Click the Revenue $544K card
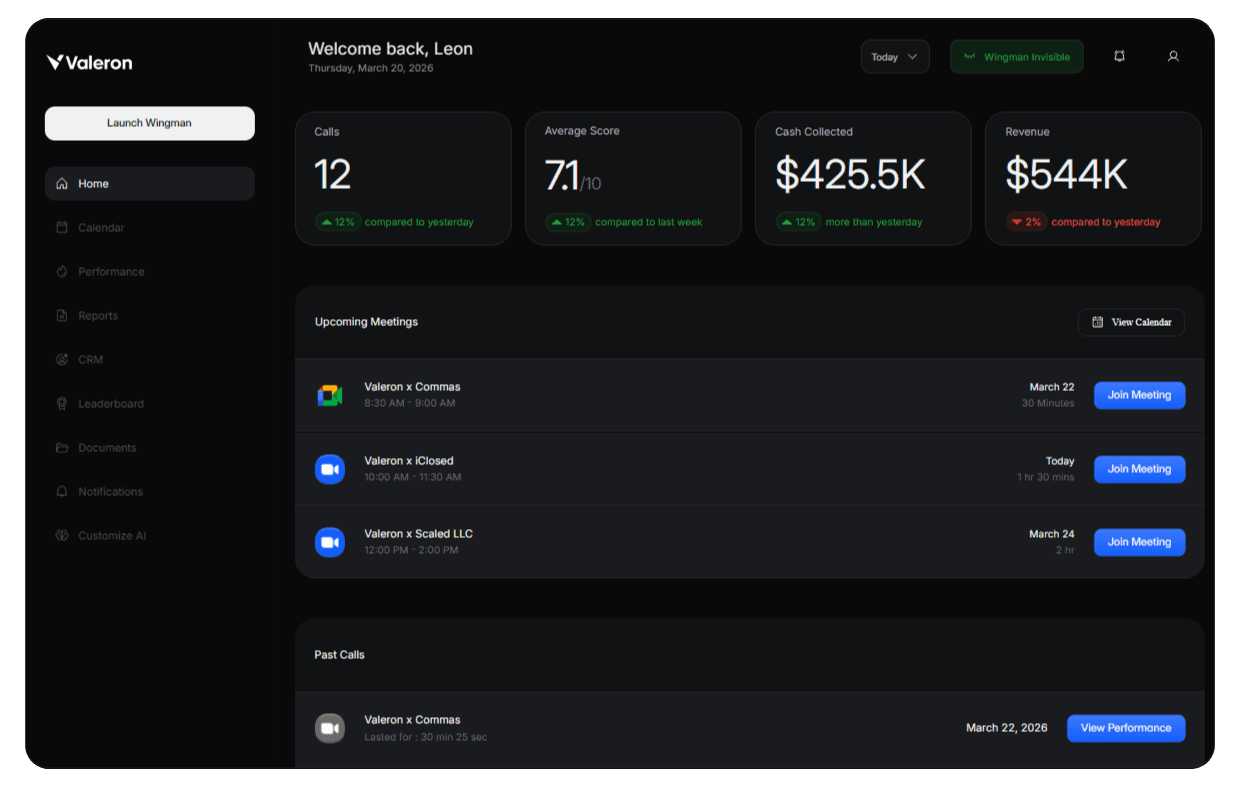The image size is (1240, 787). click(1093, 178)
